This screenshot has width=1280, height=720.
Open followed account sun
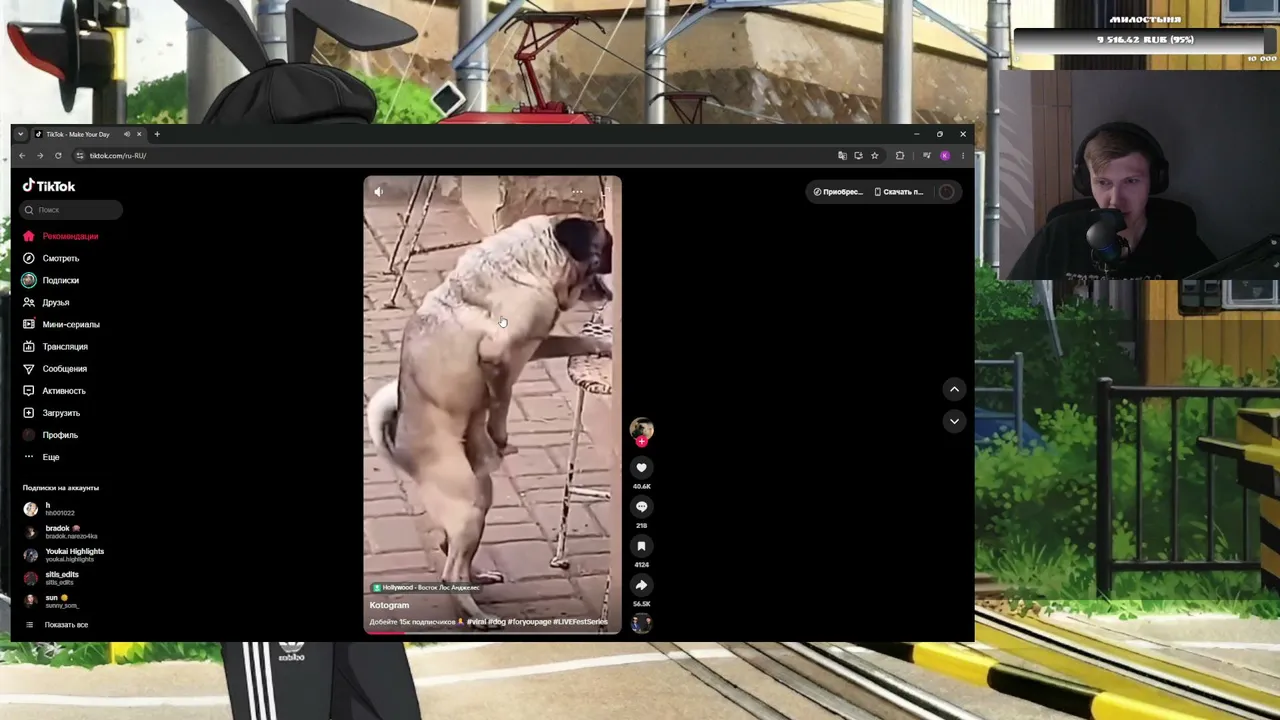[x=52, y=601]
